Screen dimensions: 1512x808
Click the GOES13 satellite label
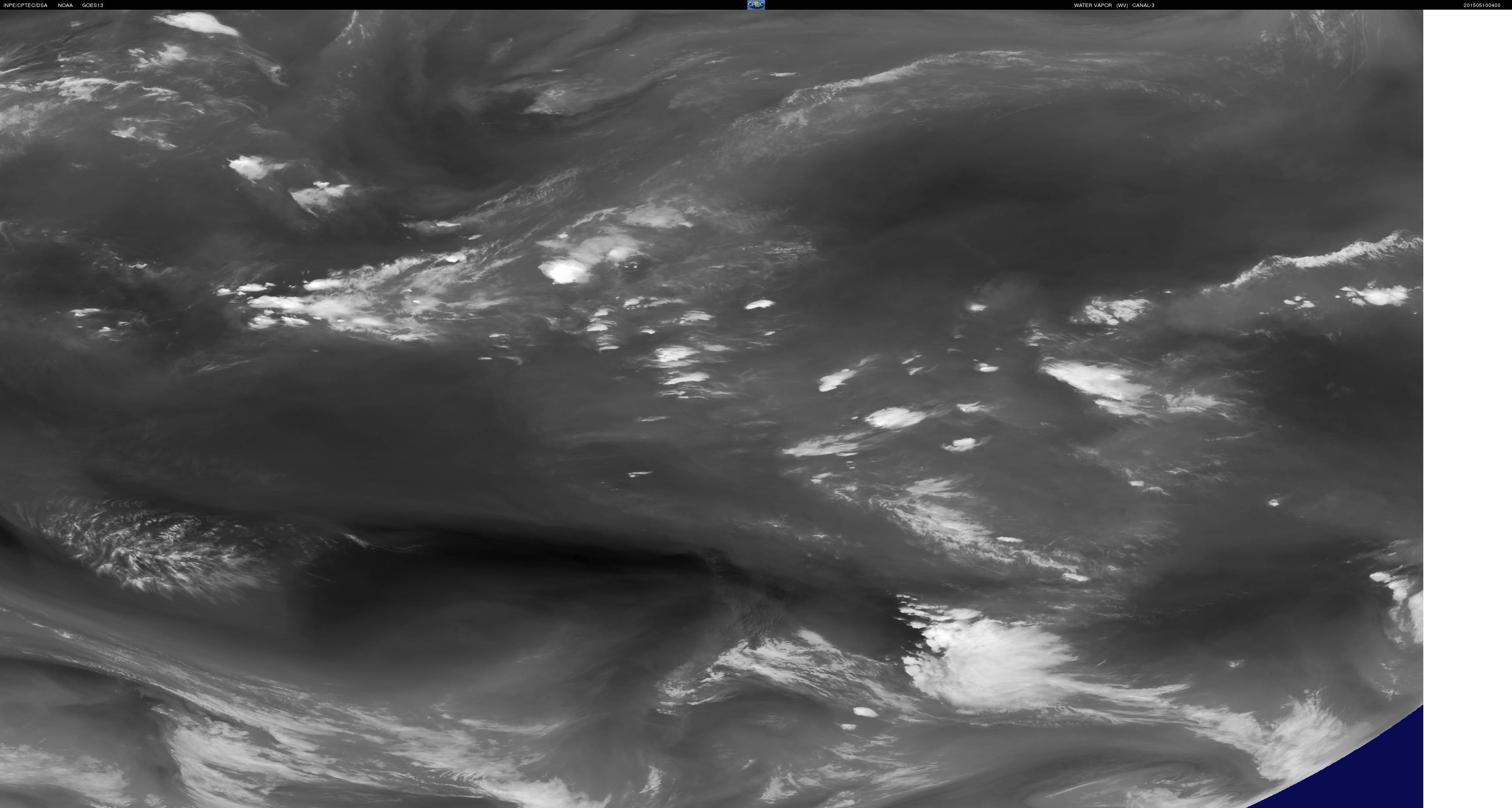93,5
